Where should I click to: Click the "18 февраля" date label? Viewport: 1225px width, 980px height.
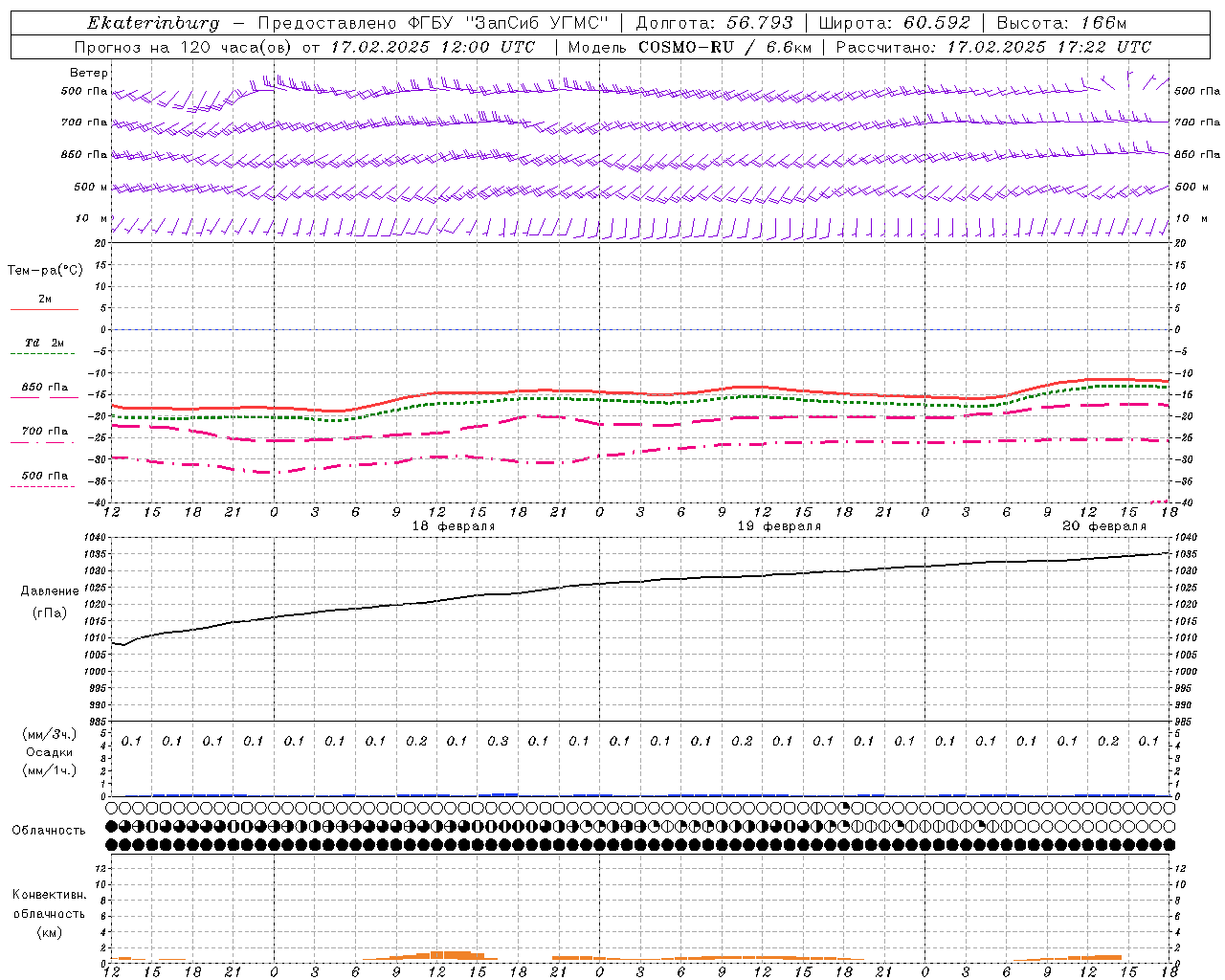point(454,526)
